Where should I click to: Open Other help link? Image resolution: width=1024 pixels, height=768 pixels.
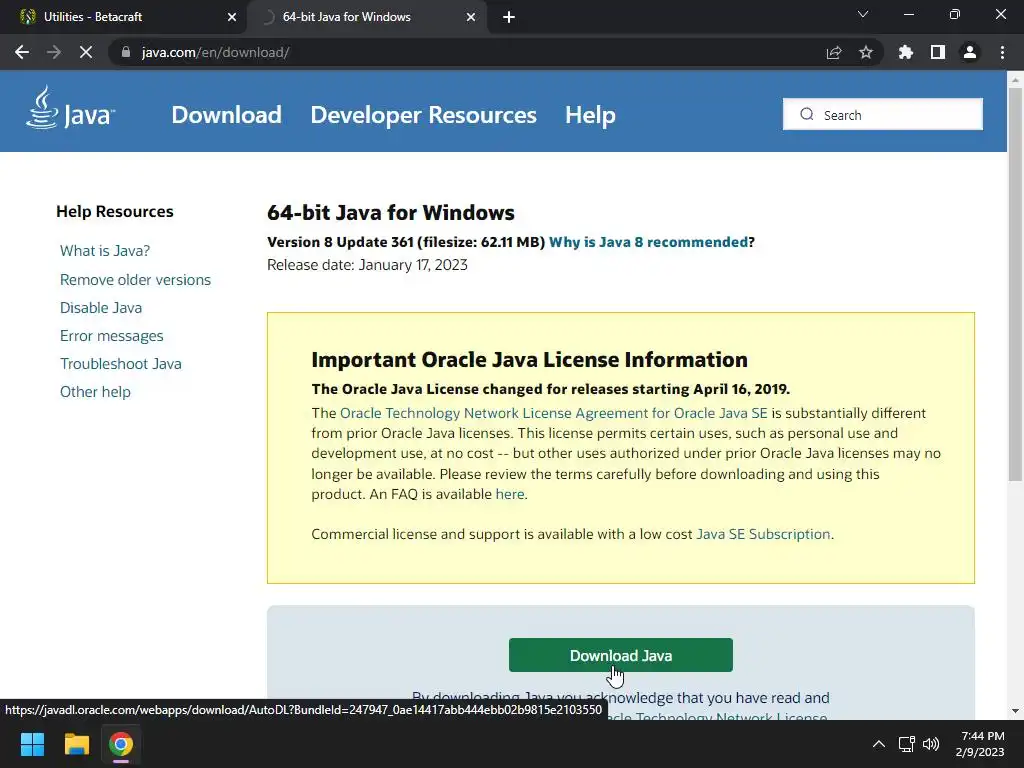click(x=95, y=392)
